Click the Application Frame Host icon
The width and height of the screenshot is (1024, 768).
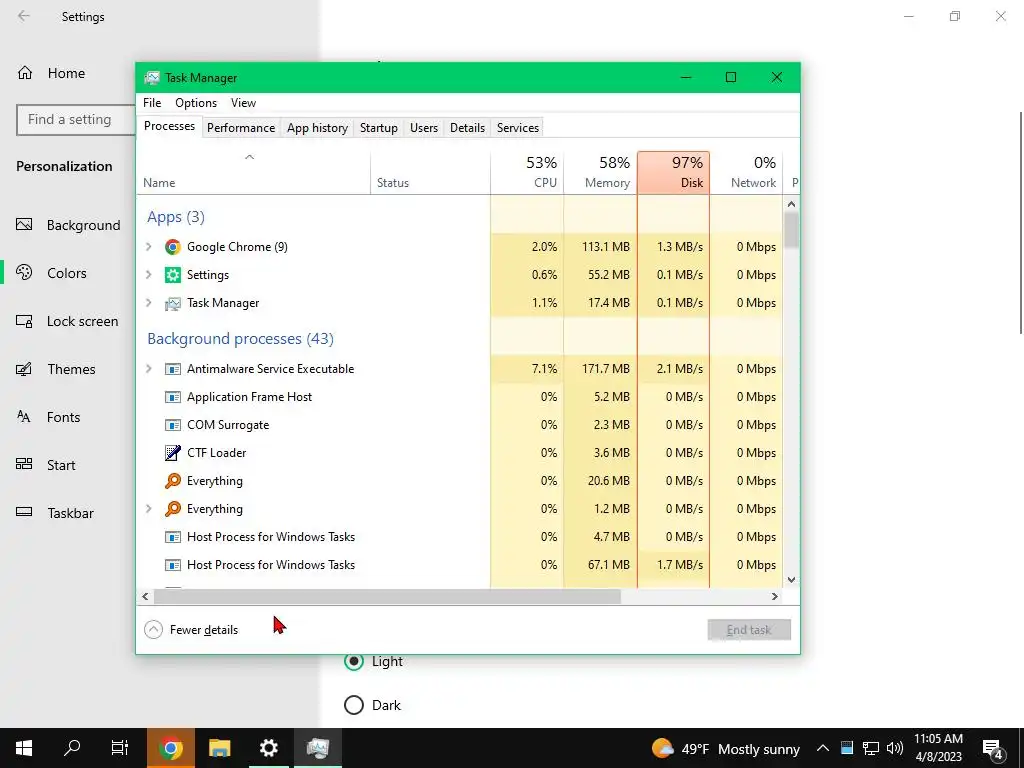(172, 397)
